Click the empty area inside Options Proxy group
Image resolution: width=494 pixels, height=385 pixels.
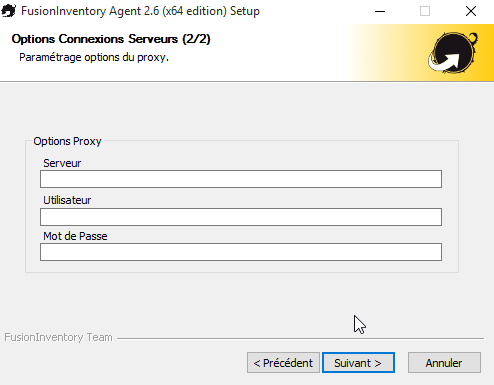click(242, 266)
